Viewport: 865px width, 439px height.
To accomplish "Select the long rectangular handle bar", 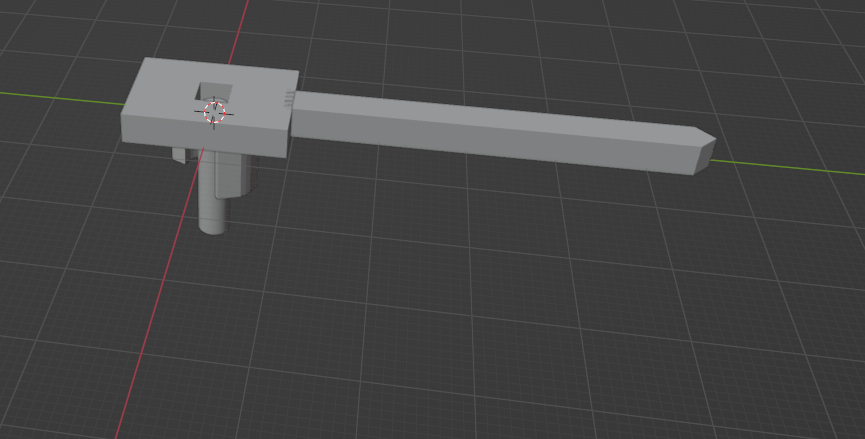I will pos(502,132).
